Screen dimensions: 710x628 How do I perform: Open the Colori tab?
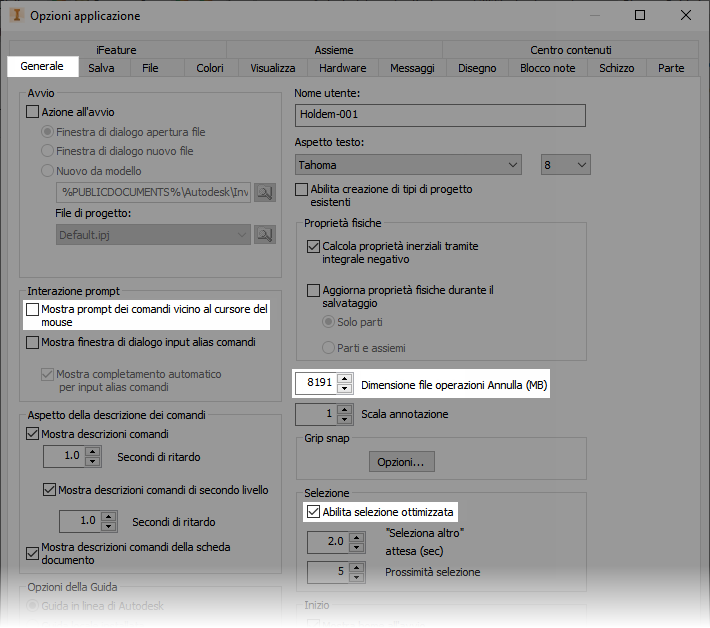210,68
